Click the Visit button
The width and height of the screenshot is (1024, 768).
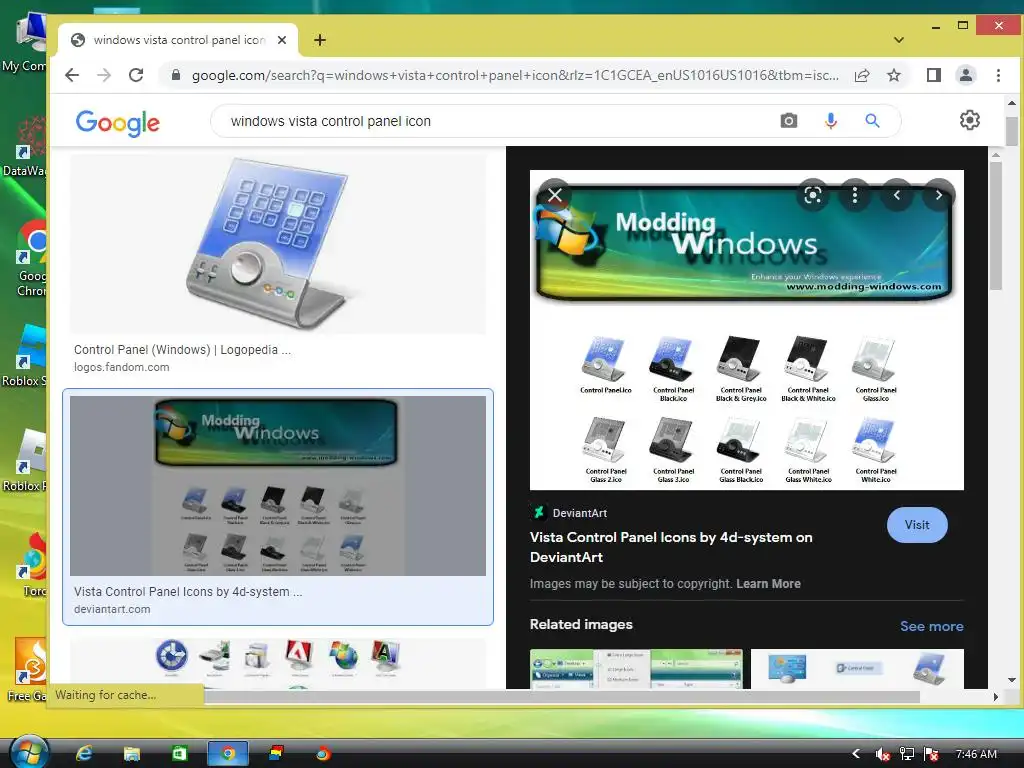pos(917,525)
